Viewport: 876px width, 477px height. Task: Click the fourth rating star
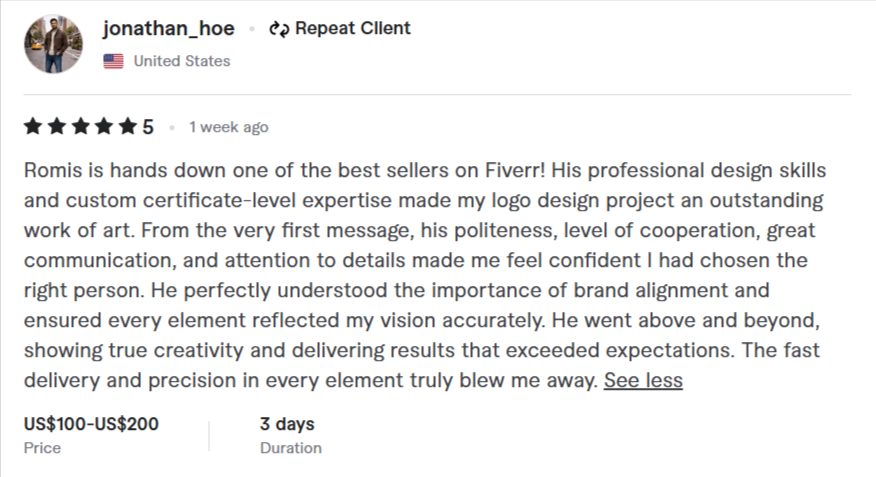coord(104,127)
